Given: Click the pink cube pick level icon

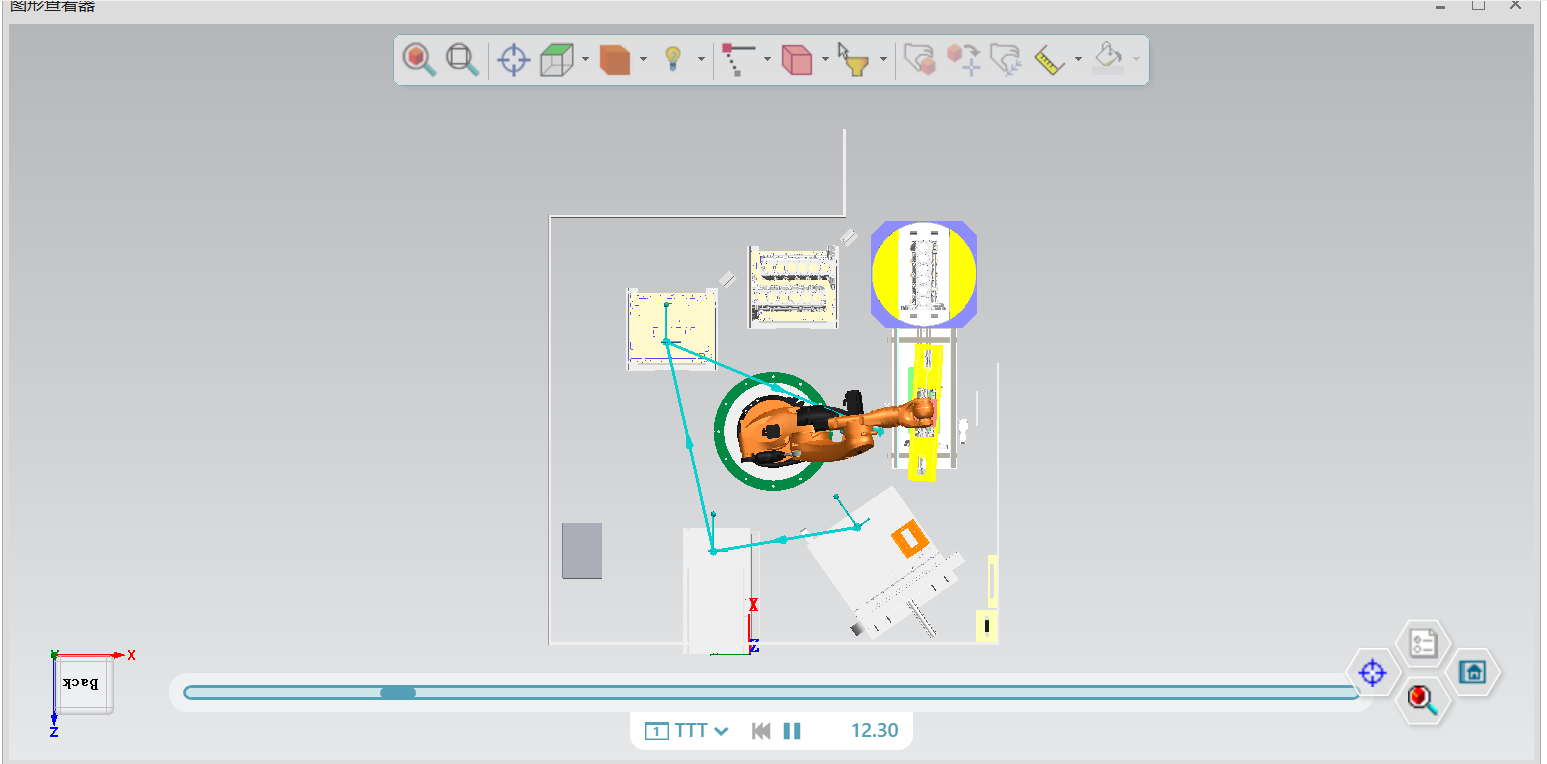Looking at the screenshot, I should (x=797, y=60).
